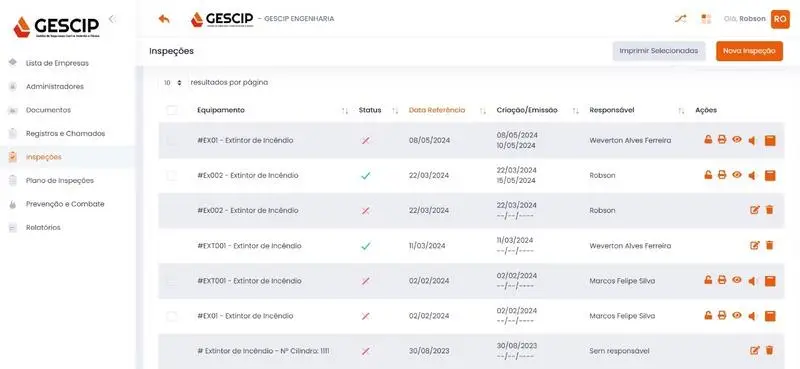
Task: Click the Nova Inspeção button
Action: pyautogui.click(x=749, y=51)
